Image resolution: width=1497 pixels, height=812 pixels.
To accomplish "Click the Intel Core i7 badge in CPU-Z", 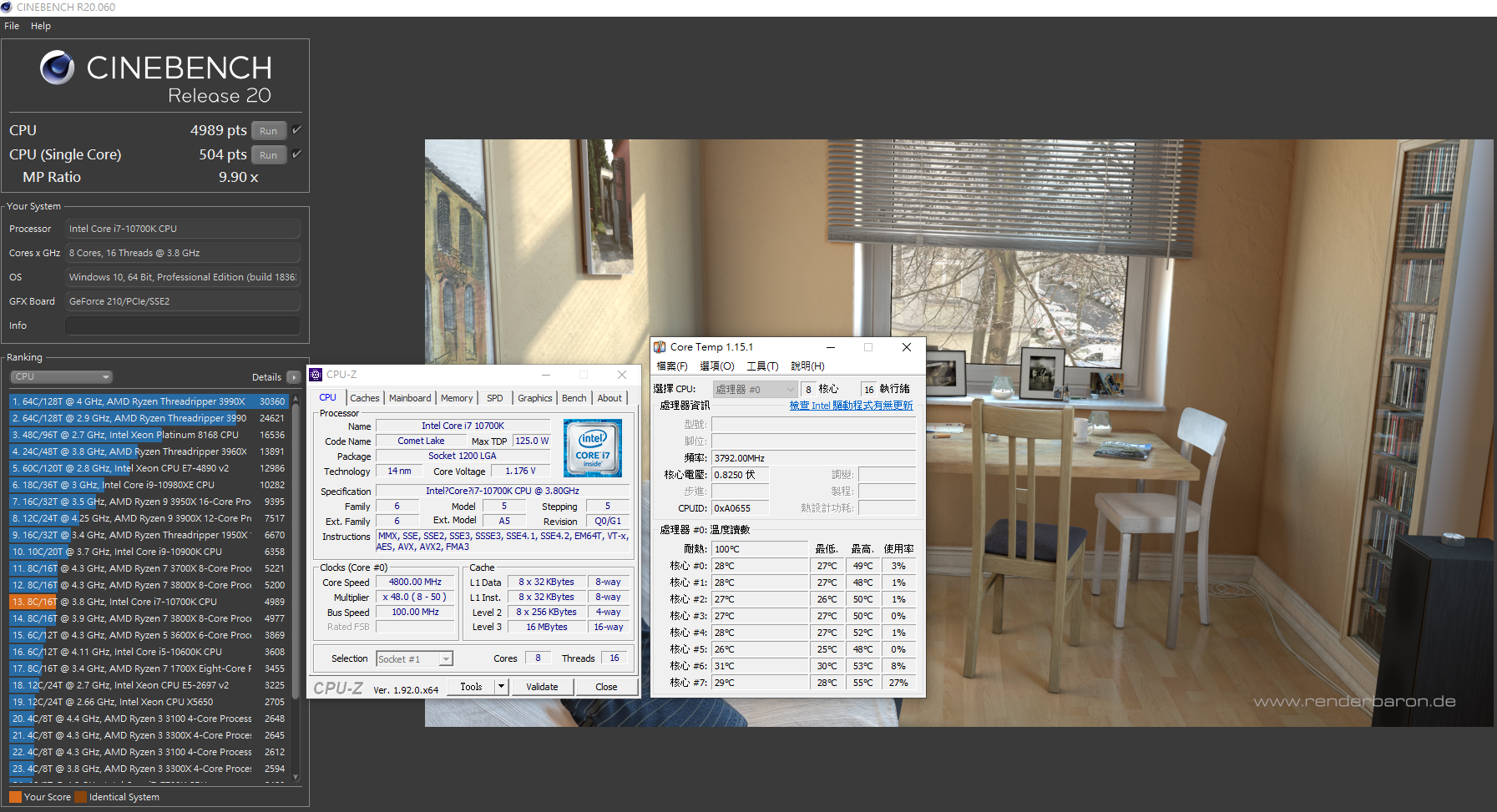I will [x=593, y=448].
